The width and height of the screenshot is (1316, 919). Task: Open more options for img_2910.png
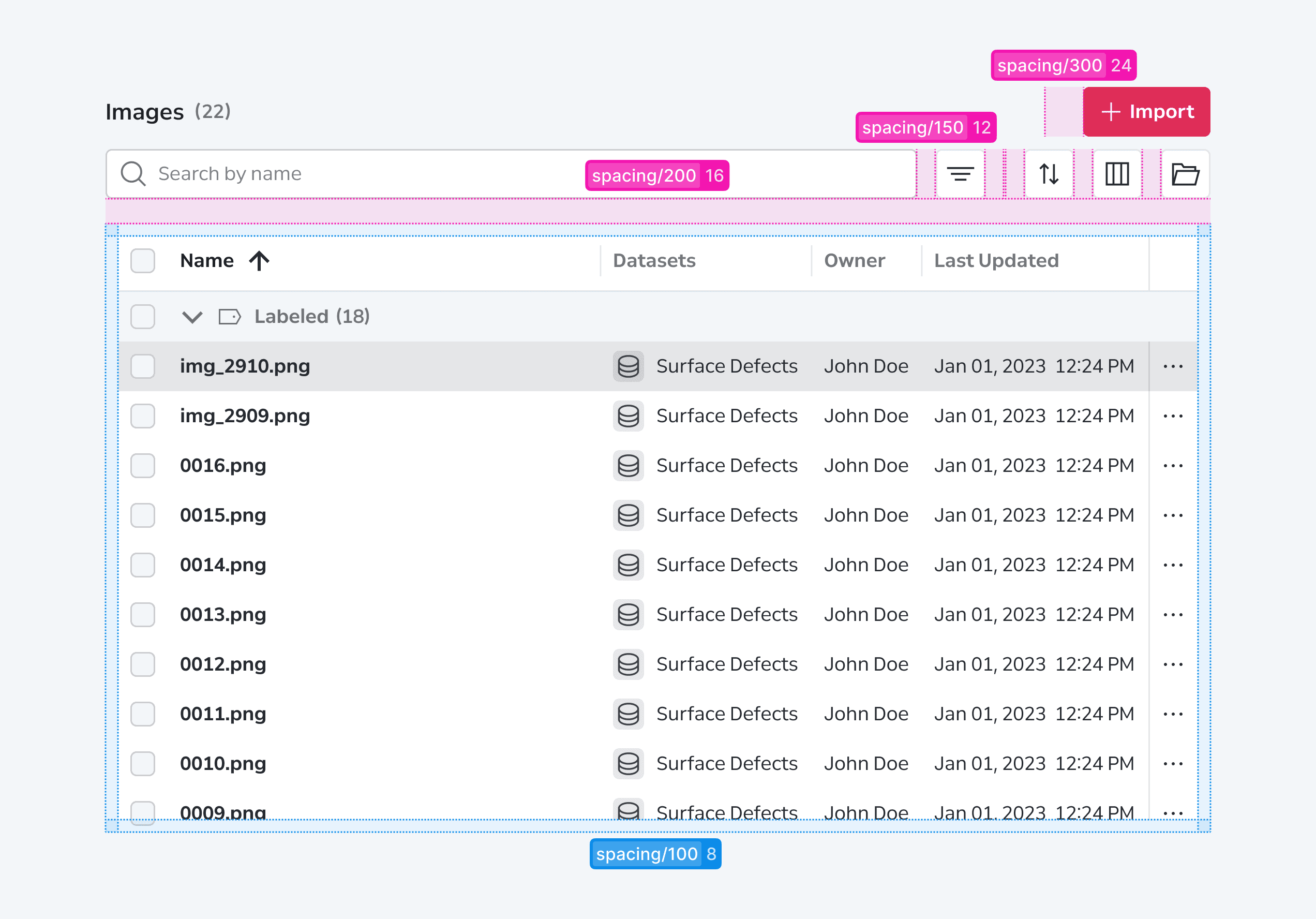tap(1173, 366)
